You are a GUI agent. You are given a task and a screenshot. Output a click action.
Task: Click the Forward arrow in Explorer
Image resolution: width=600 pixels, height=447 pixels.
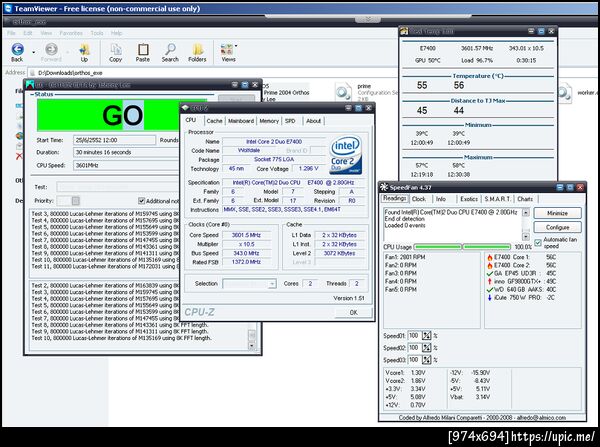(51, 53)
